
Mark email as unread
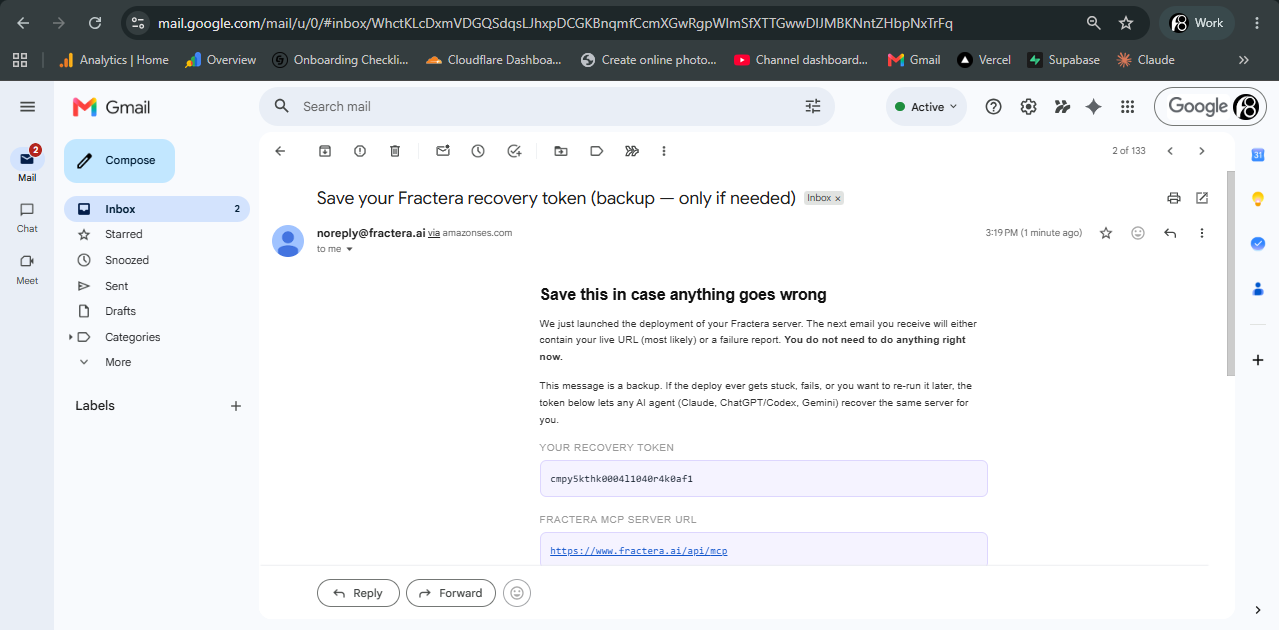[443, 151]
